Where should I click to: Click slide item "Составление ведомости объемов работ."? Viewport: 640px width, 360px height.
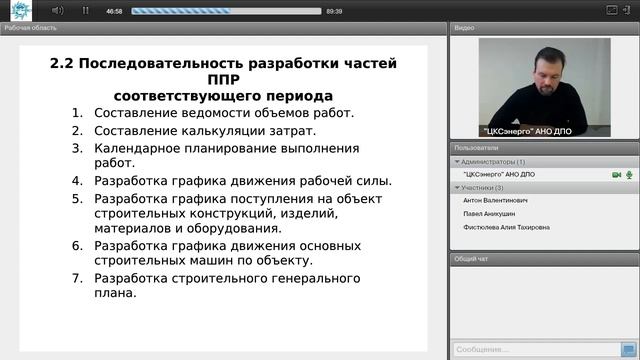[x=224, y=113]
